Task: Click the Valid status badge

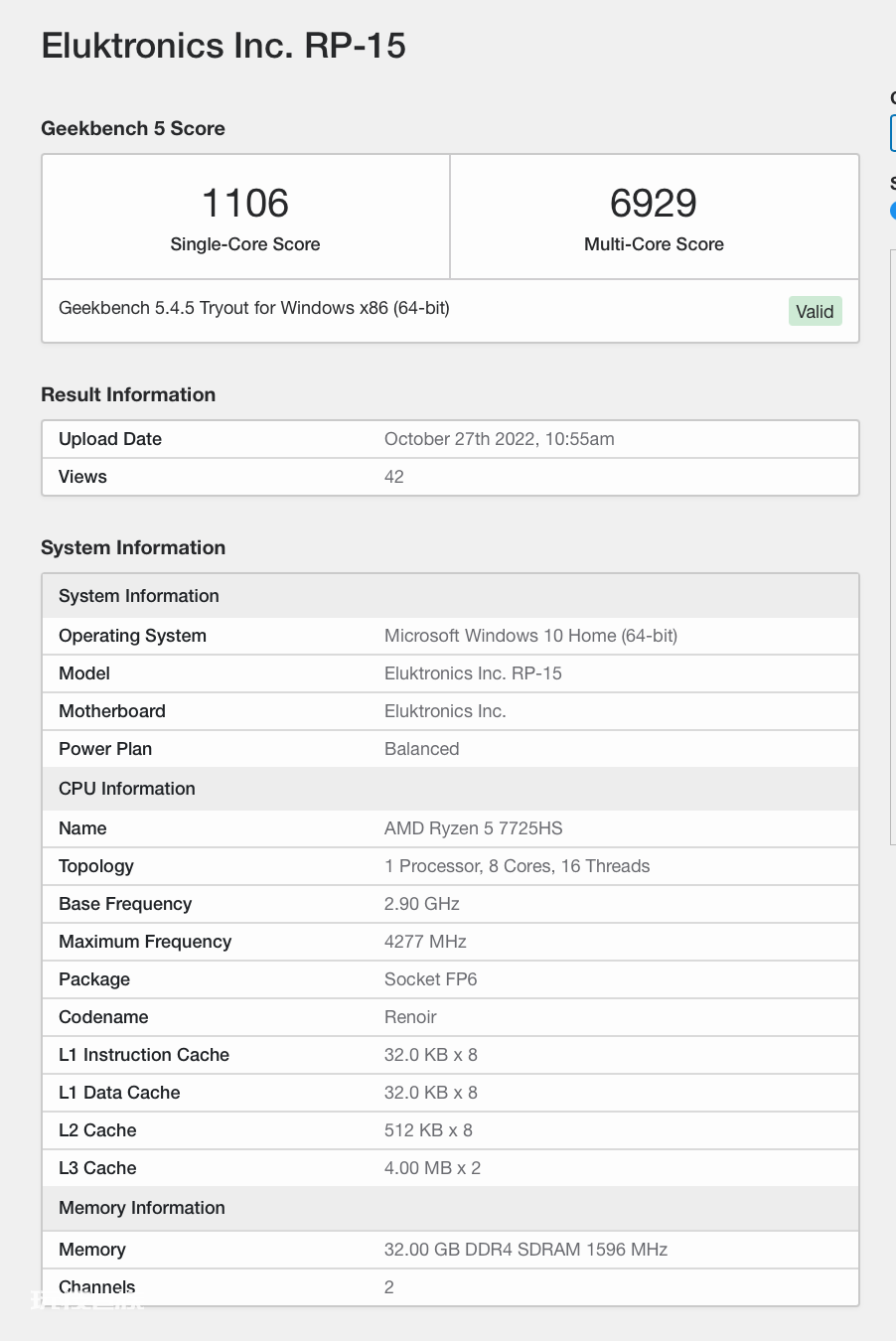Action: coord(815,311)
